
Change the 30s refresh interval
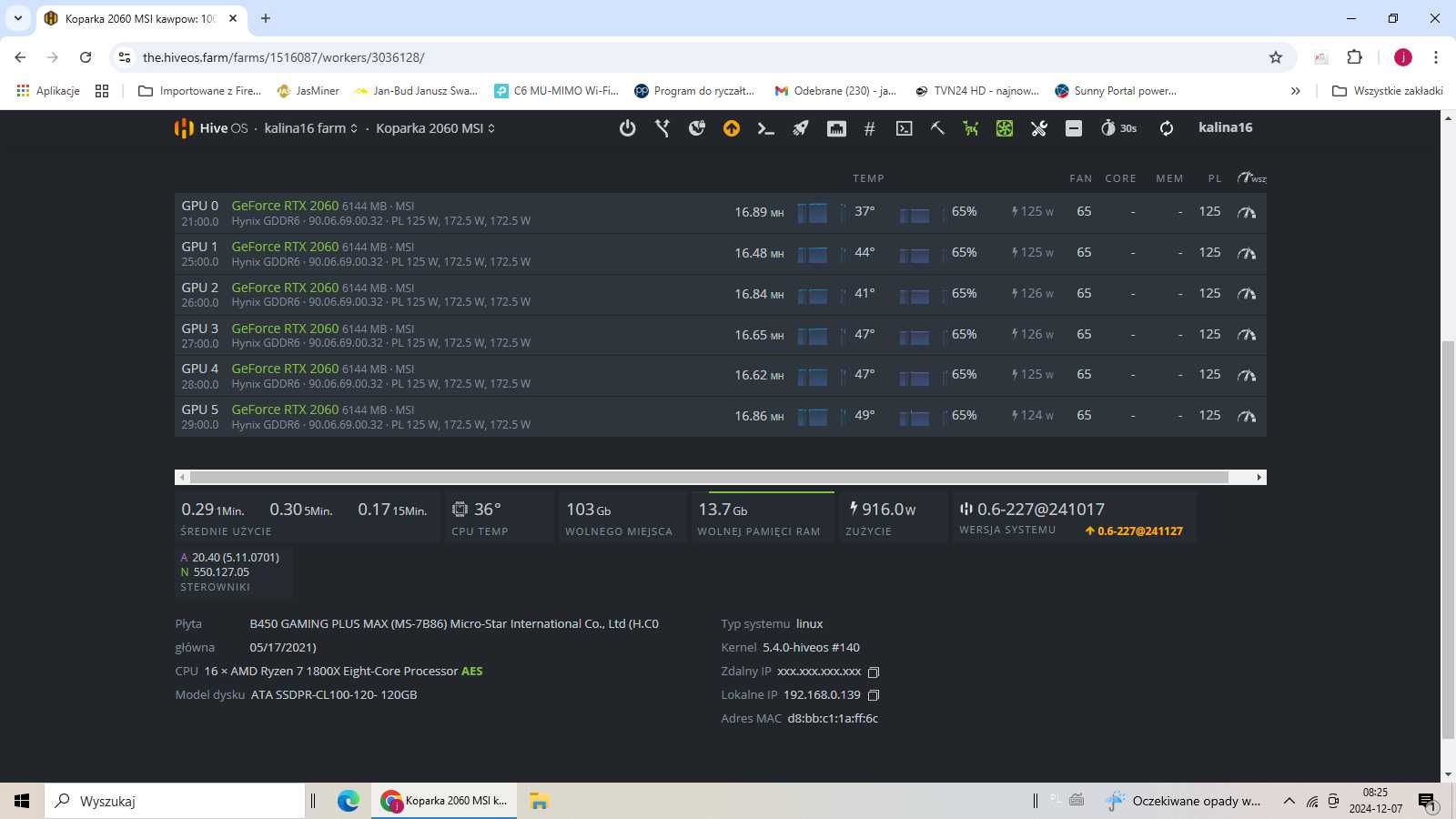[x=1118, y=128]
